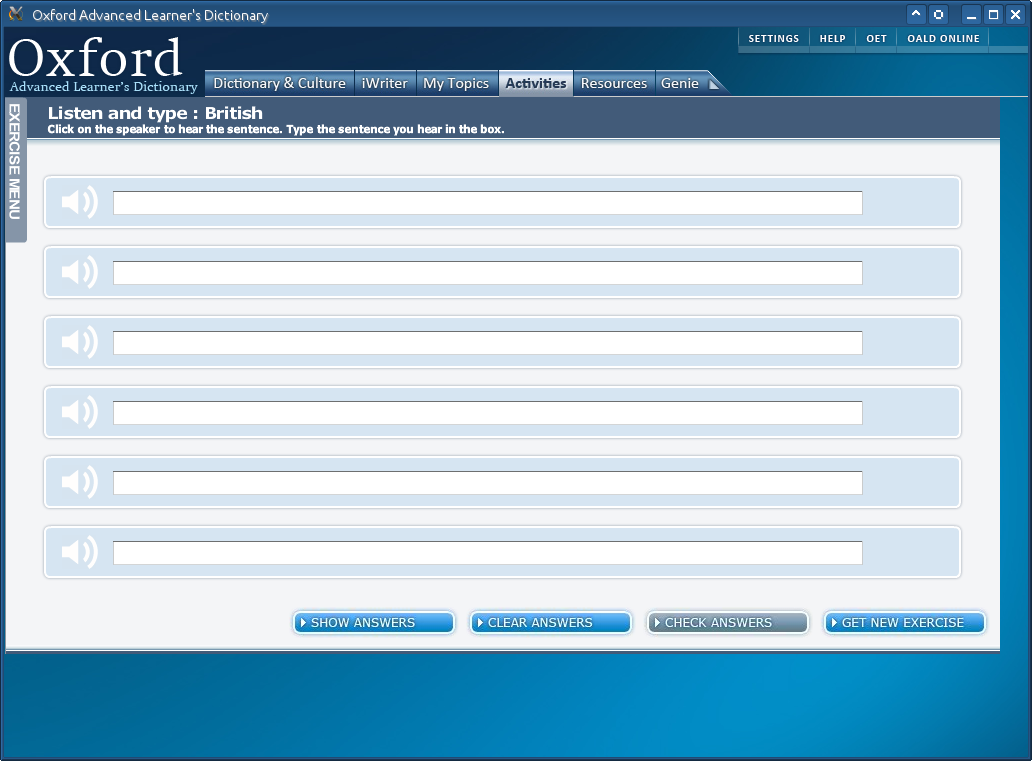Screen dimensions: 1032x761
Task: Click the Clear Answers button
Action: (551, 623)
